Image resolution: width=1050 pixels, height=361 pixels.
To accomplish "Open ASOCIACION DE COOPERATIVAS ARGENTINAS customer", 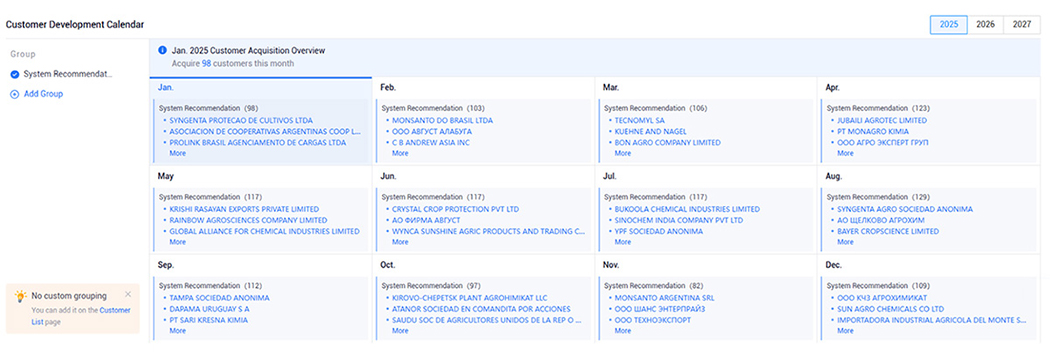I will click(265, 132).
